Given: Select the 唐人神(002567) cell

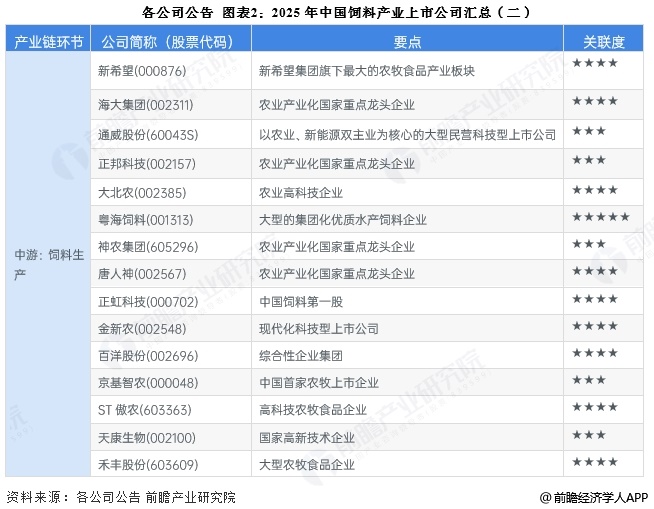Looking at the screenshot, I should [x=171, y=274].
